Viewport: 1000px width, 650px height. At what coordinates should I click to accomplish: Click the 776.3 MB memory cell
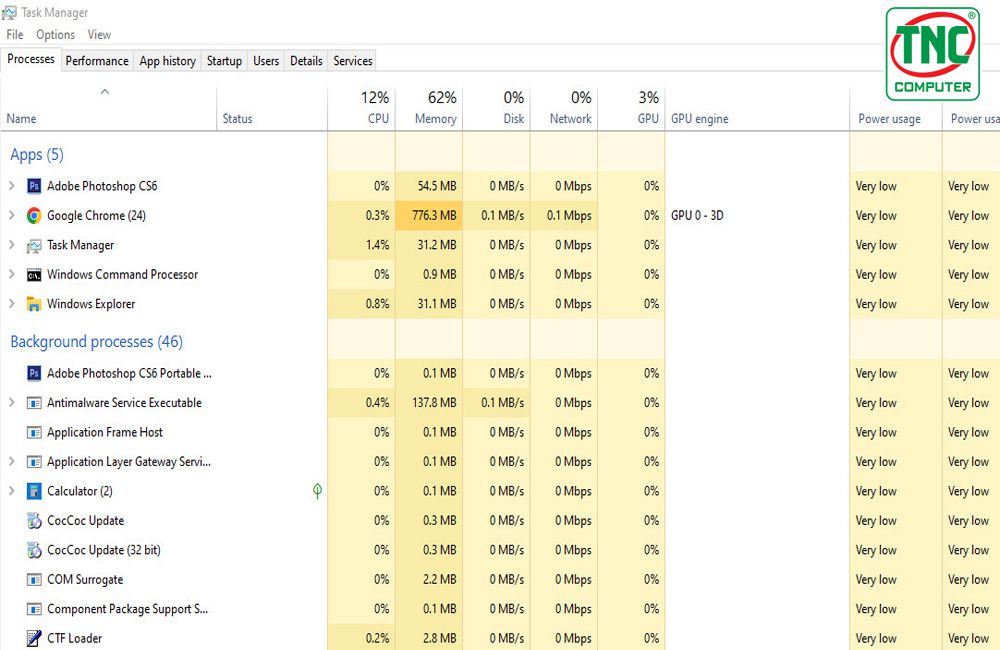point(429,216)
